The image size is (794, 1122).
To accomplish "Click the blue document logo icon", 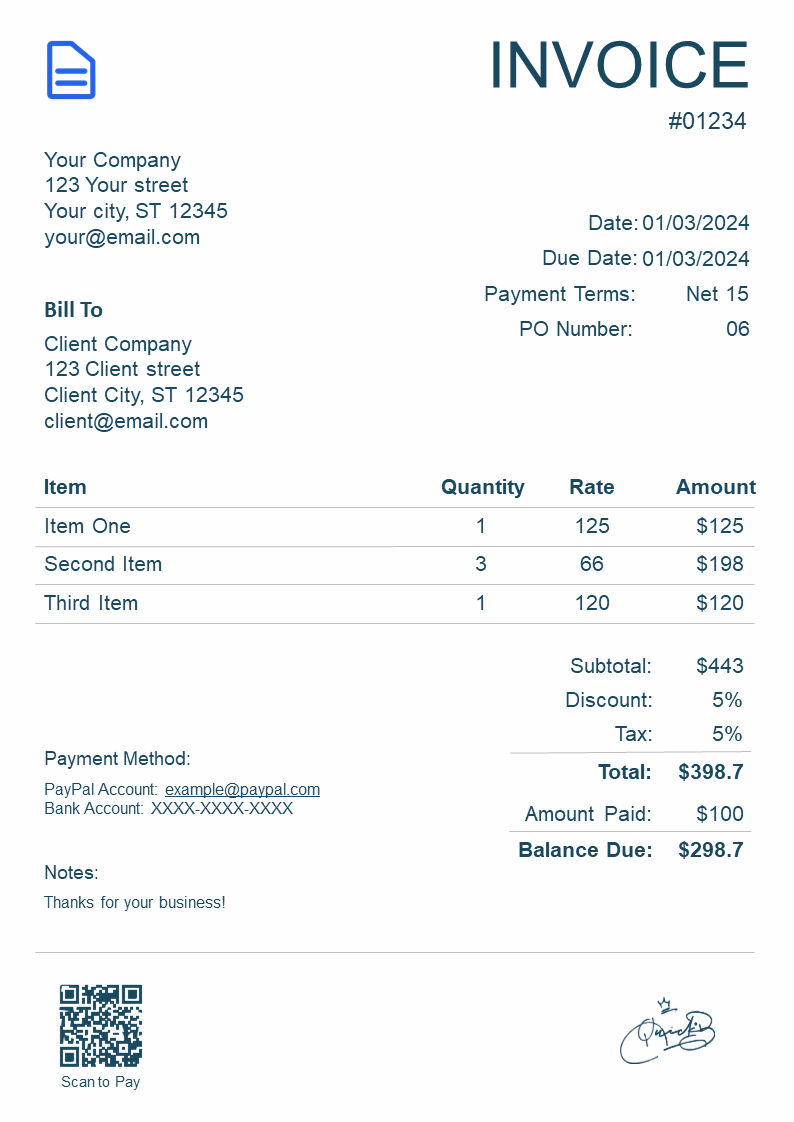I will (71, 70).
